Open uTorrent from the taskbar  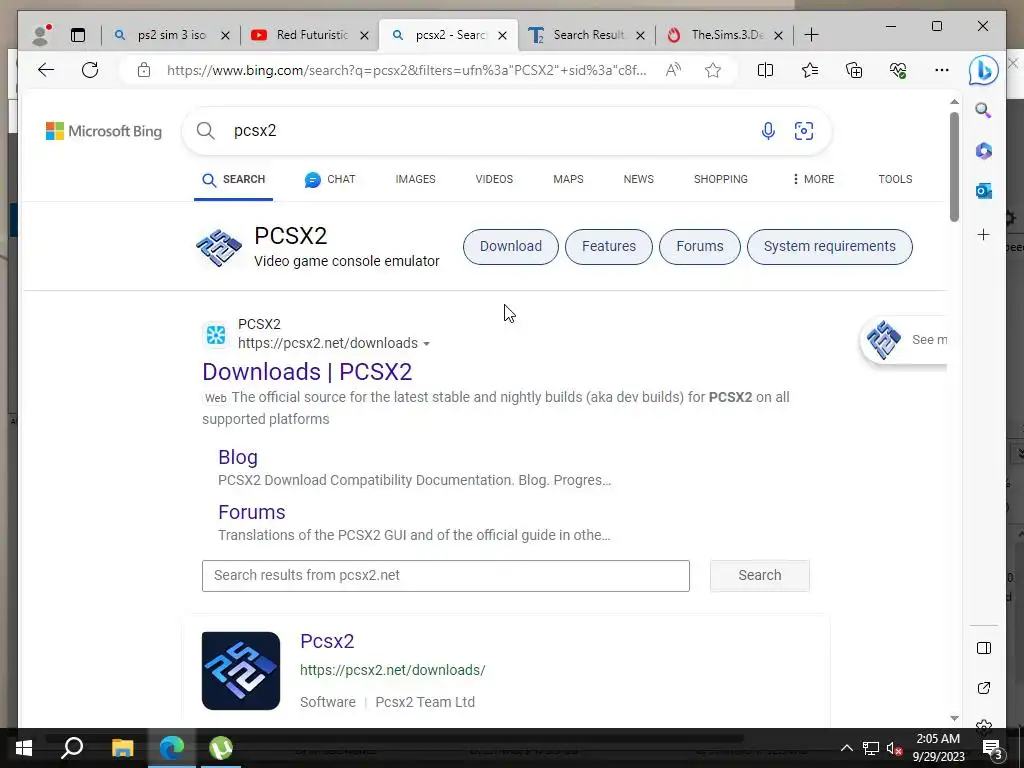click(x=221, y=748)
